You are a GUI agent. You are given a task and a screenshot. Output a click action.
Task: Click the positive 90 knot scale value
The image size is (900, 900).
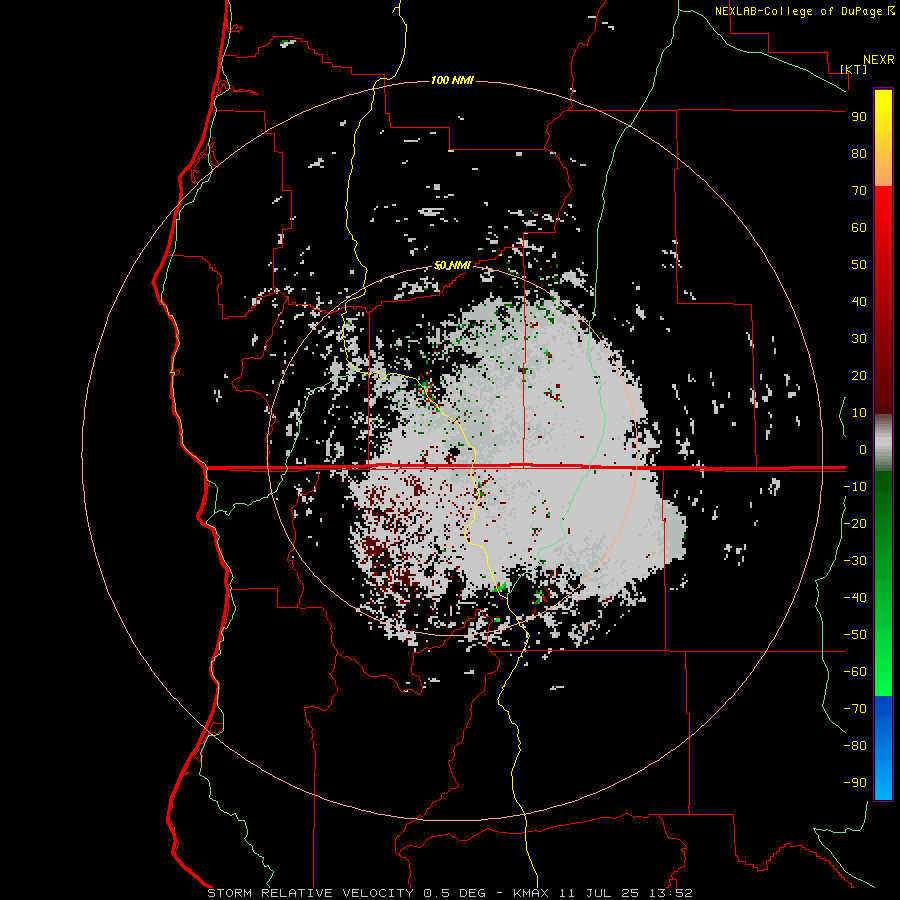click(x=859, y=117)
